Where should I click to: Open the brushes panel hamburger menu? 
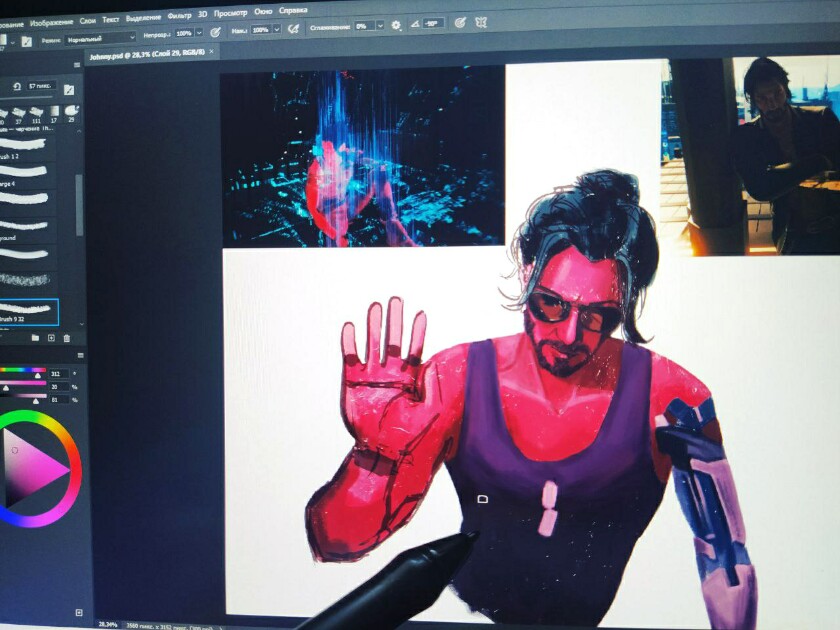coord(77,65)
